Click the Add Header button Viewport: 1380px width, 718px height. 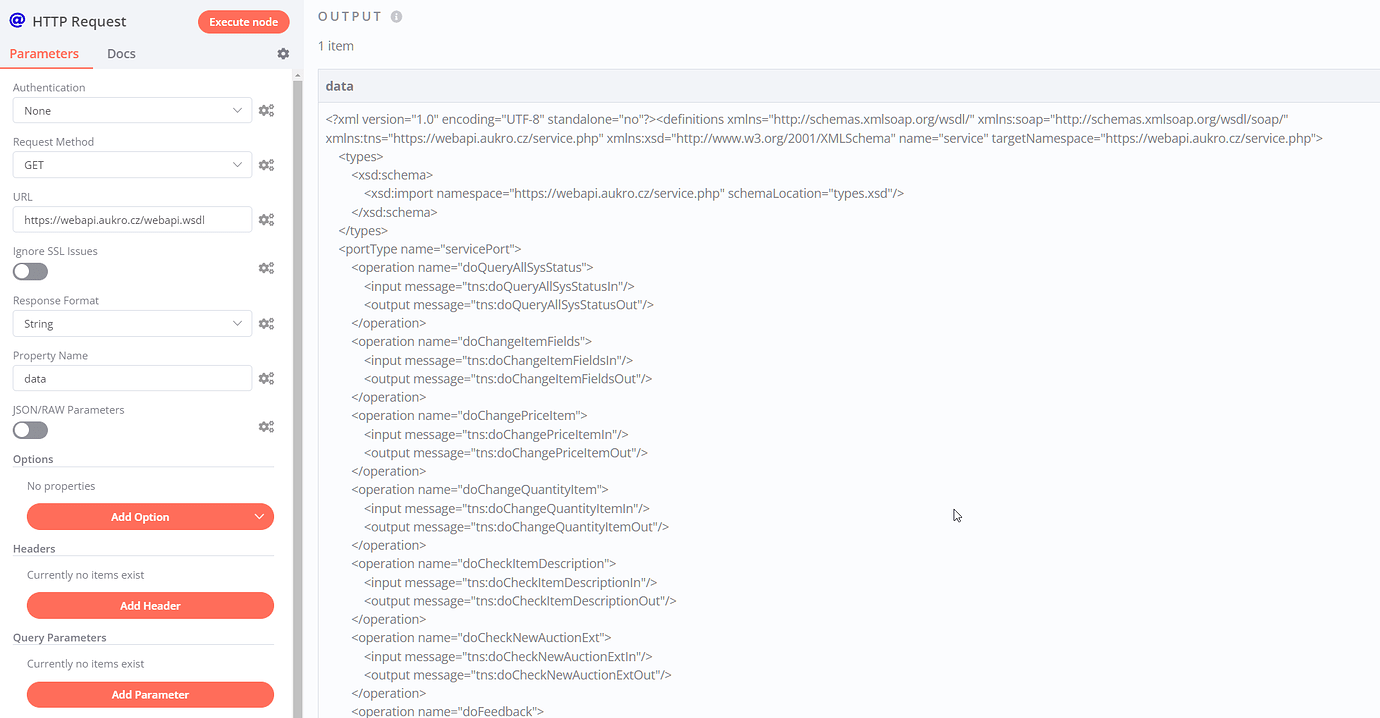pos(150,605)
